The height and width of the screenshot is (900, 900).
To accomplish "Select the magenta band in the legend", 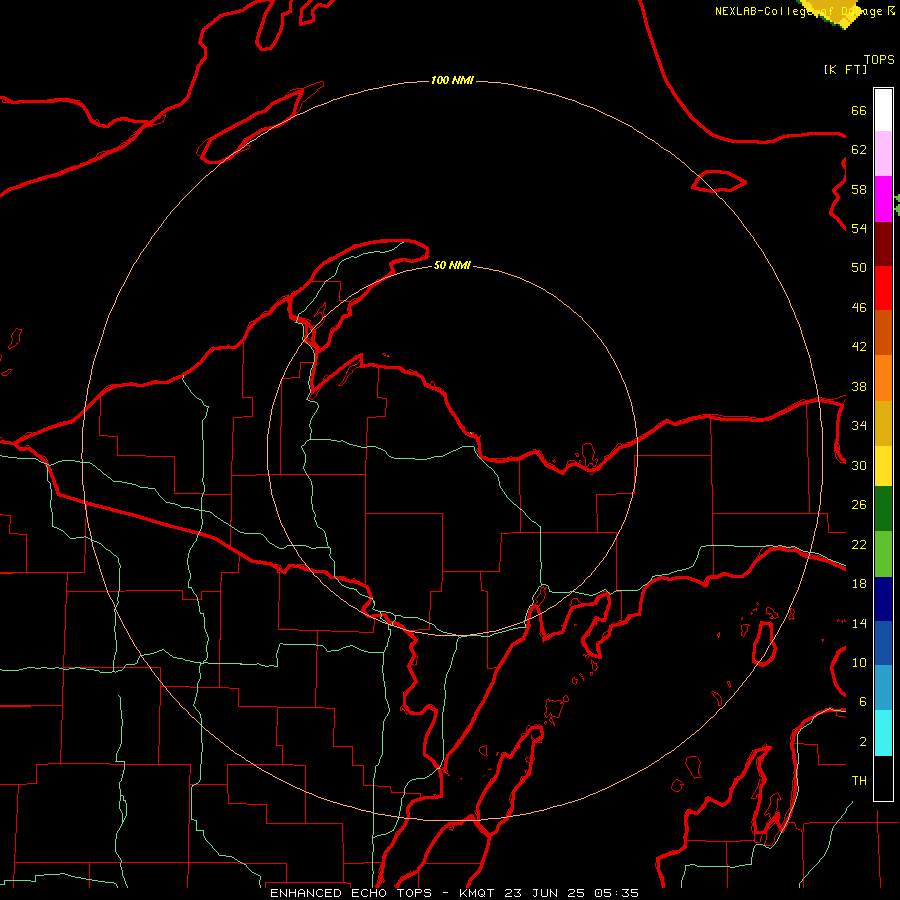I will pos(883,199).
